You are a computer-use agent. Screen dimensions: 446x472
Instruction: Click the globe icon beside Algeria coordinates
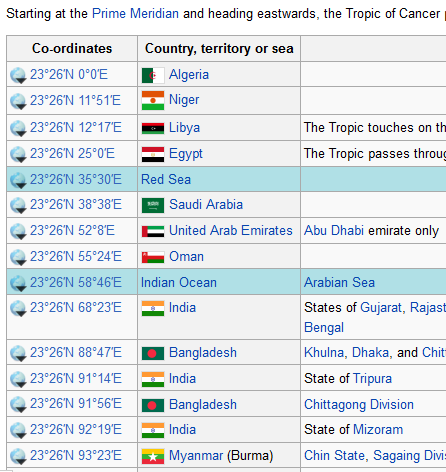coord(18,75)
